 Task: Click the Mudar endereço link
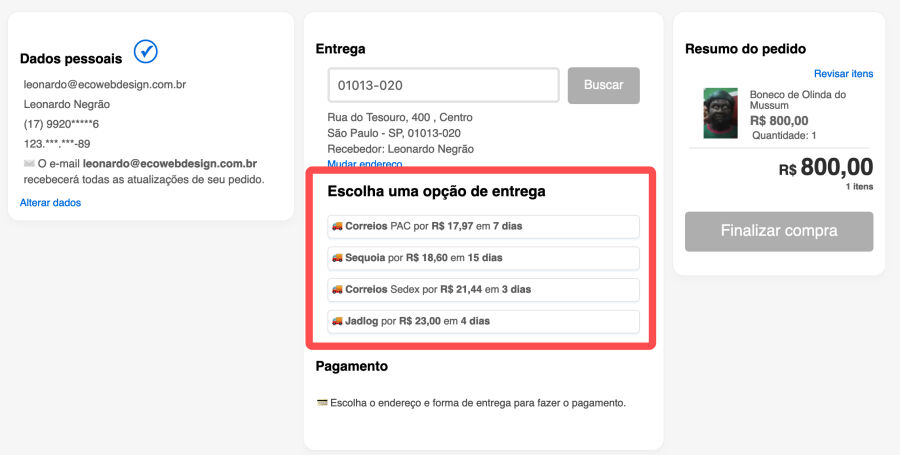click(x=364, y=164)
